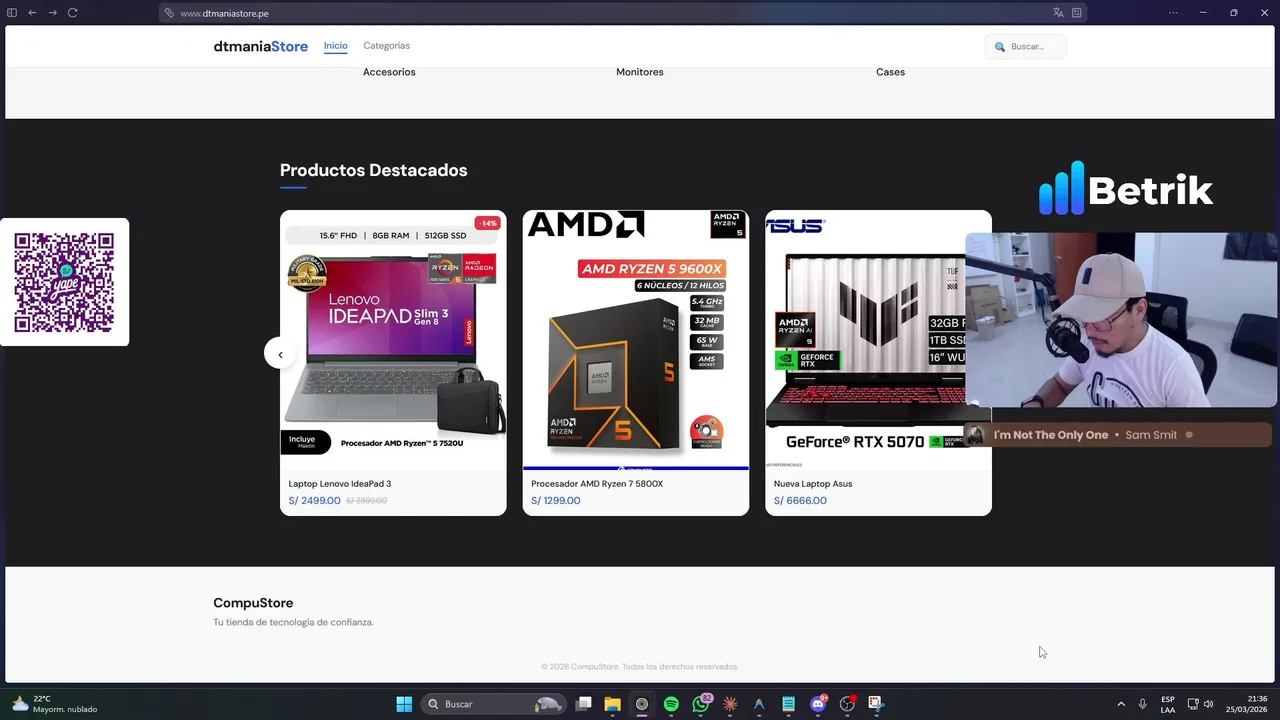Go forward using the browser forward arrow
Viewport: 1280px width, 720px height.
coord(52,13)
